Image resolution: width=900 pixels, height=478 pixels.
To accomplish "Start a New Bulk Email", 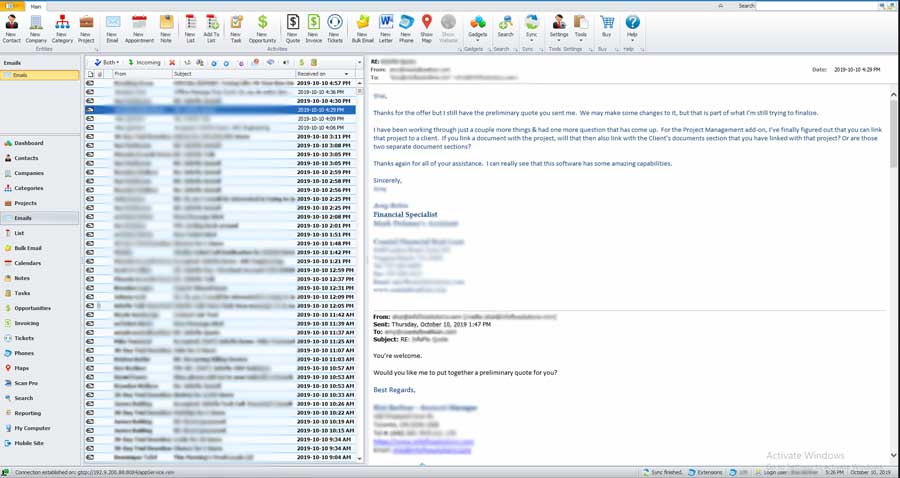I will pos(363,29).
